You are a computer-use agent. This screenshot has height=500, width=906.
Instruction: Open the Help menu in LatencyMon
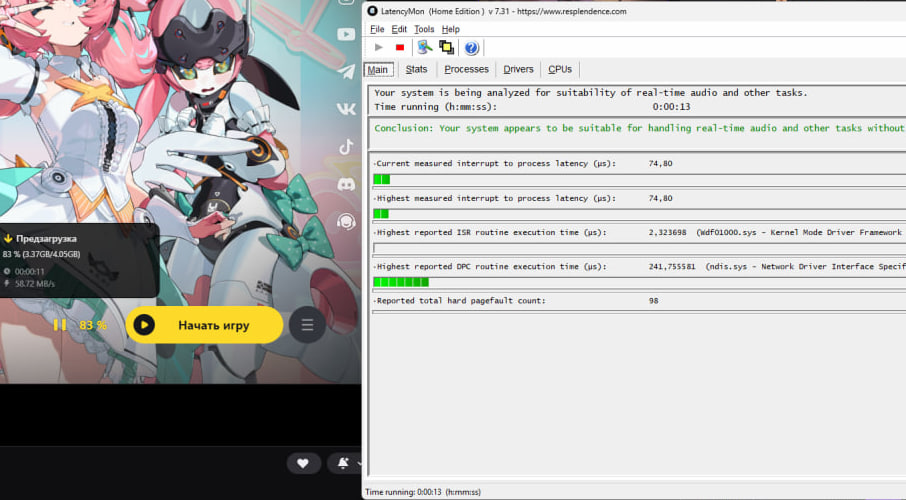point(451,29)
